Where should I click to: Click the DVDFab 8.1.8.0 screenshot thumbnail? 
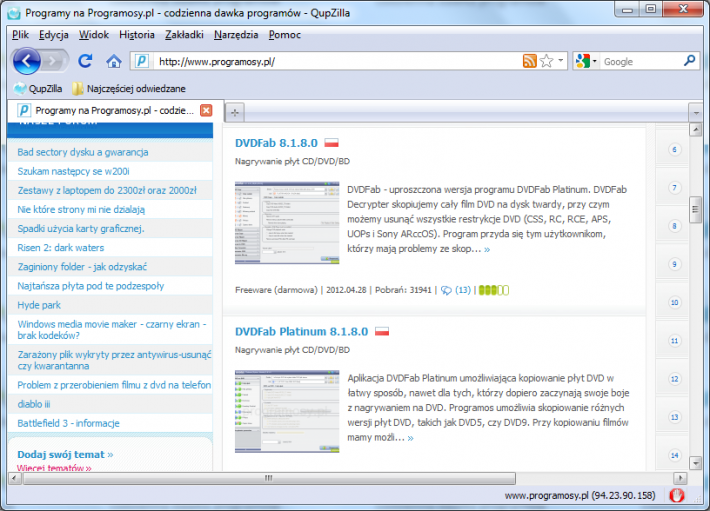coord(287,223)
